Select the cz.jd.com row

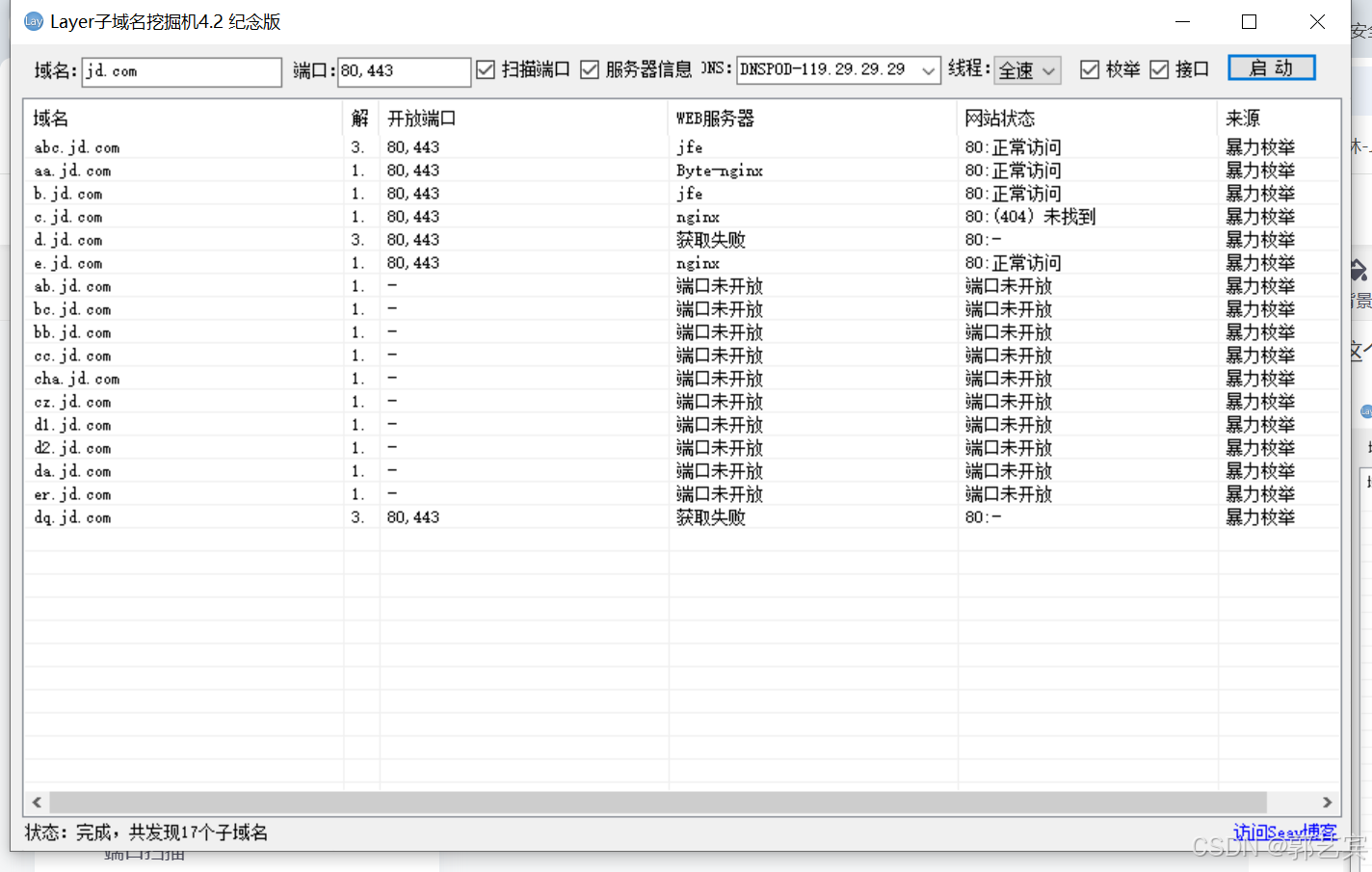coord(682,402)
